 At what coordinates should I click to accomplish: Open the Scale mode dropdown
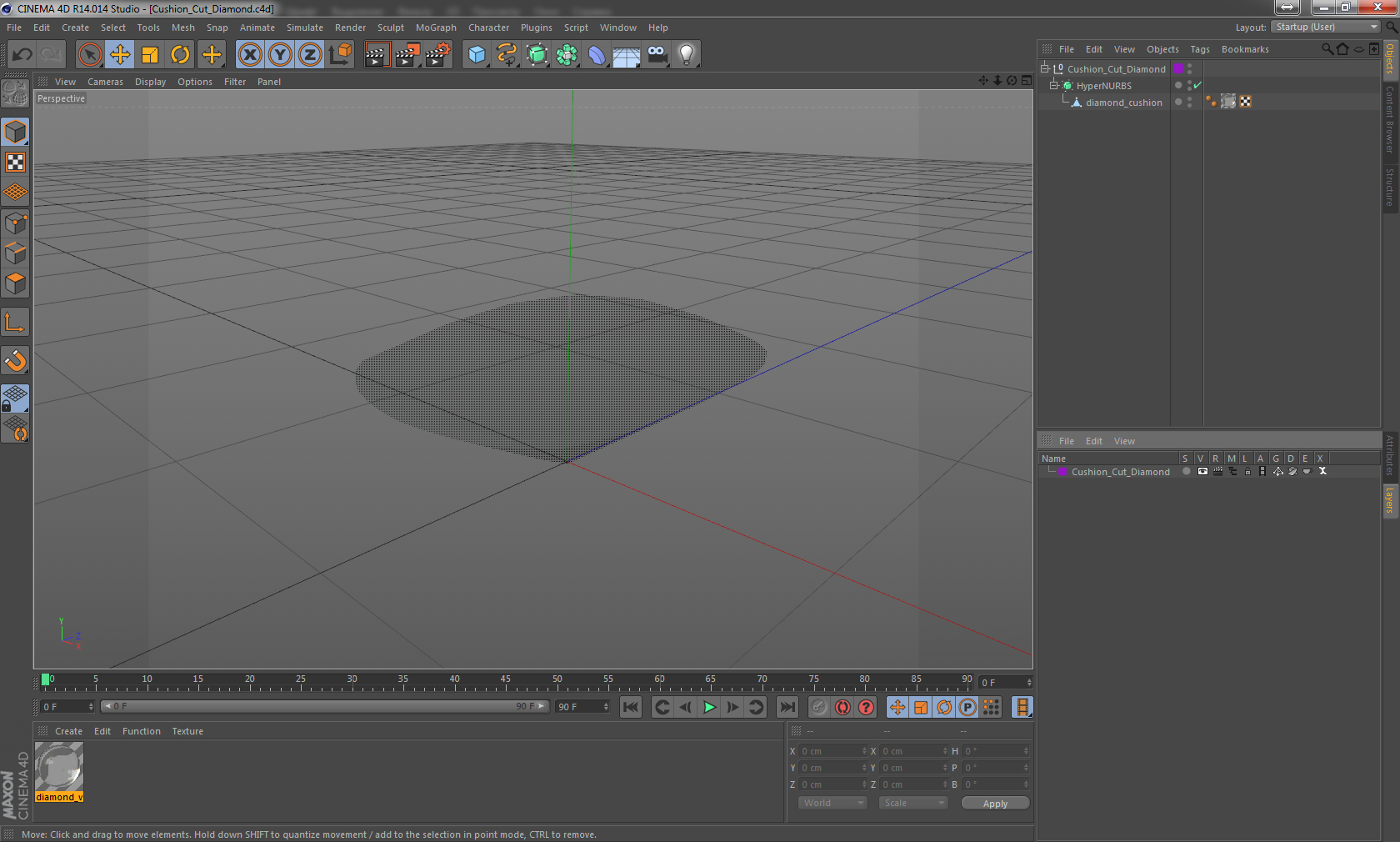(x=913, y=803)
